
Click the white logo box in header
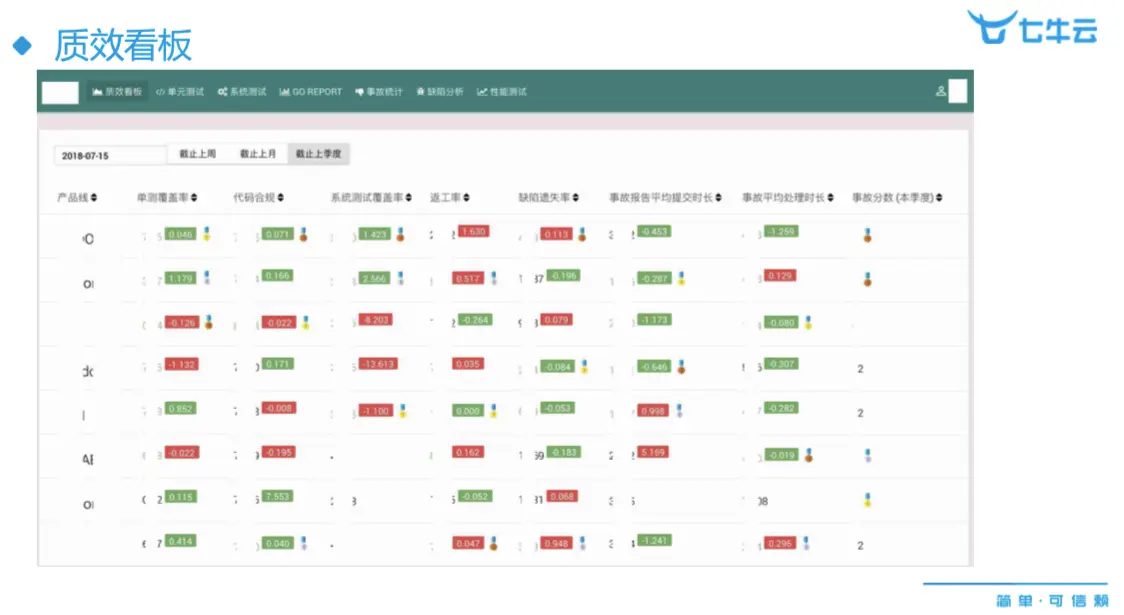(x=60, y=92)
